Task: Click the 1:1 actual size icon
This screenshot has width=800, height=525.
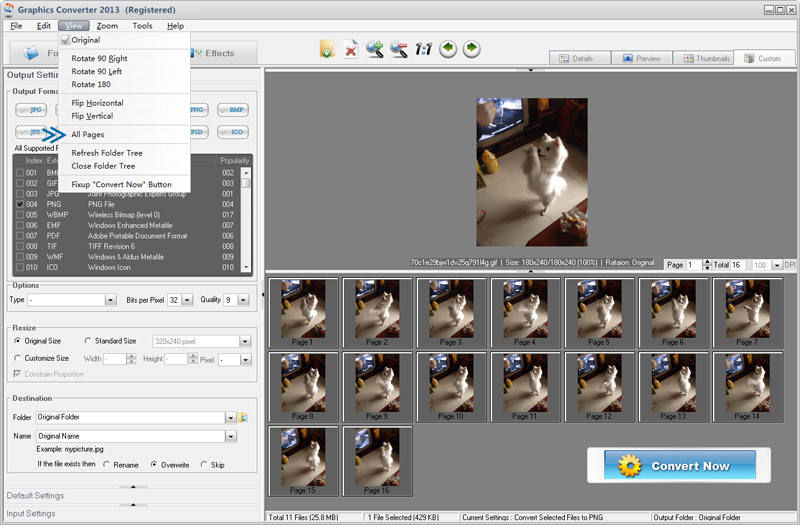Action: [x=423, y=49]
